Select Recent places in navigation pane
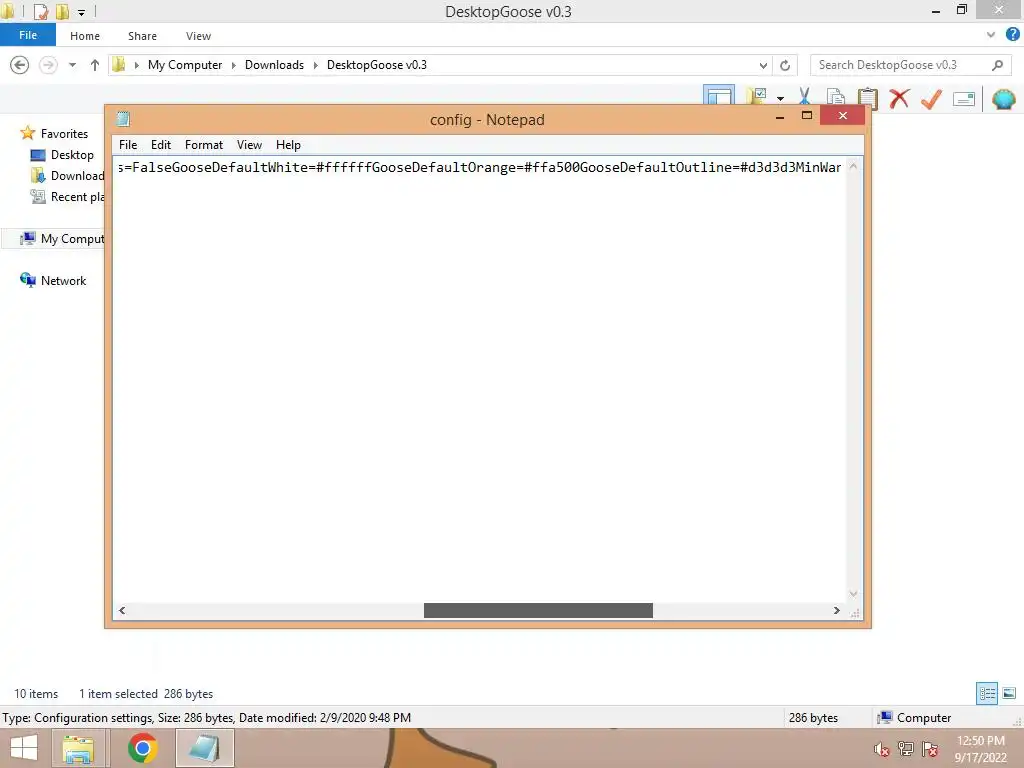Image resolution: width=1024 pixels, height=768 pixels. pos(67,197)
